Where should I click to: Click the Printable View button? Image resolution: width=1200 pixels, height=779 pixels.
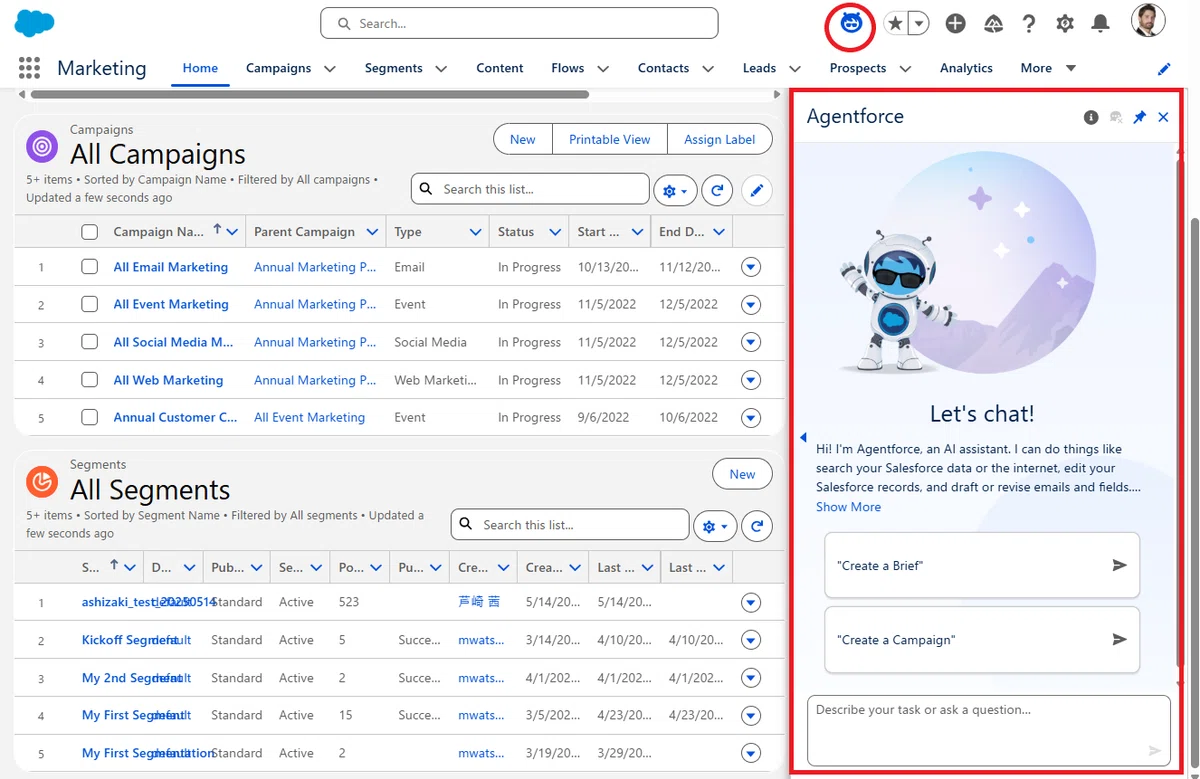tap(610, 139)
